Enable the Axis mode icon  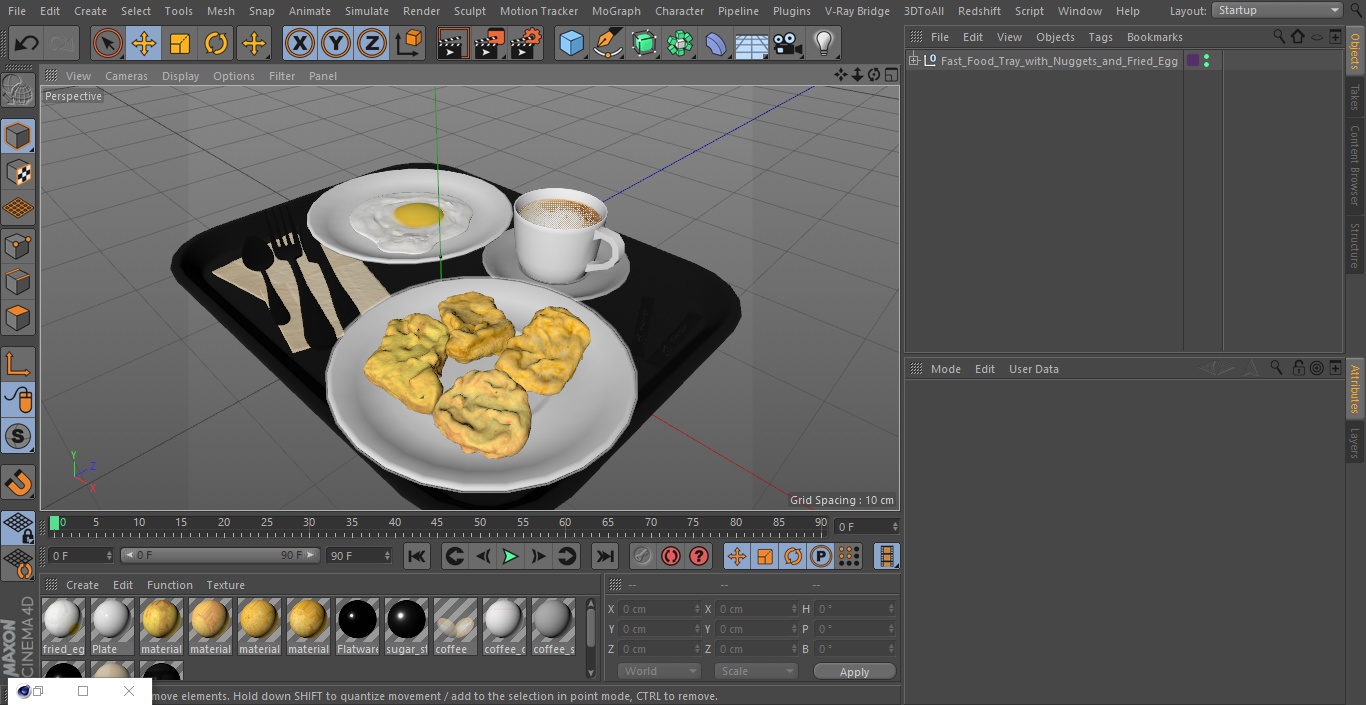click(18, 364)
